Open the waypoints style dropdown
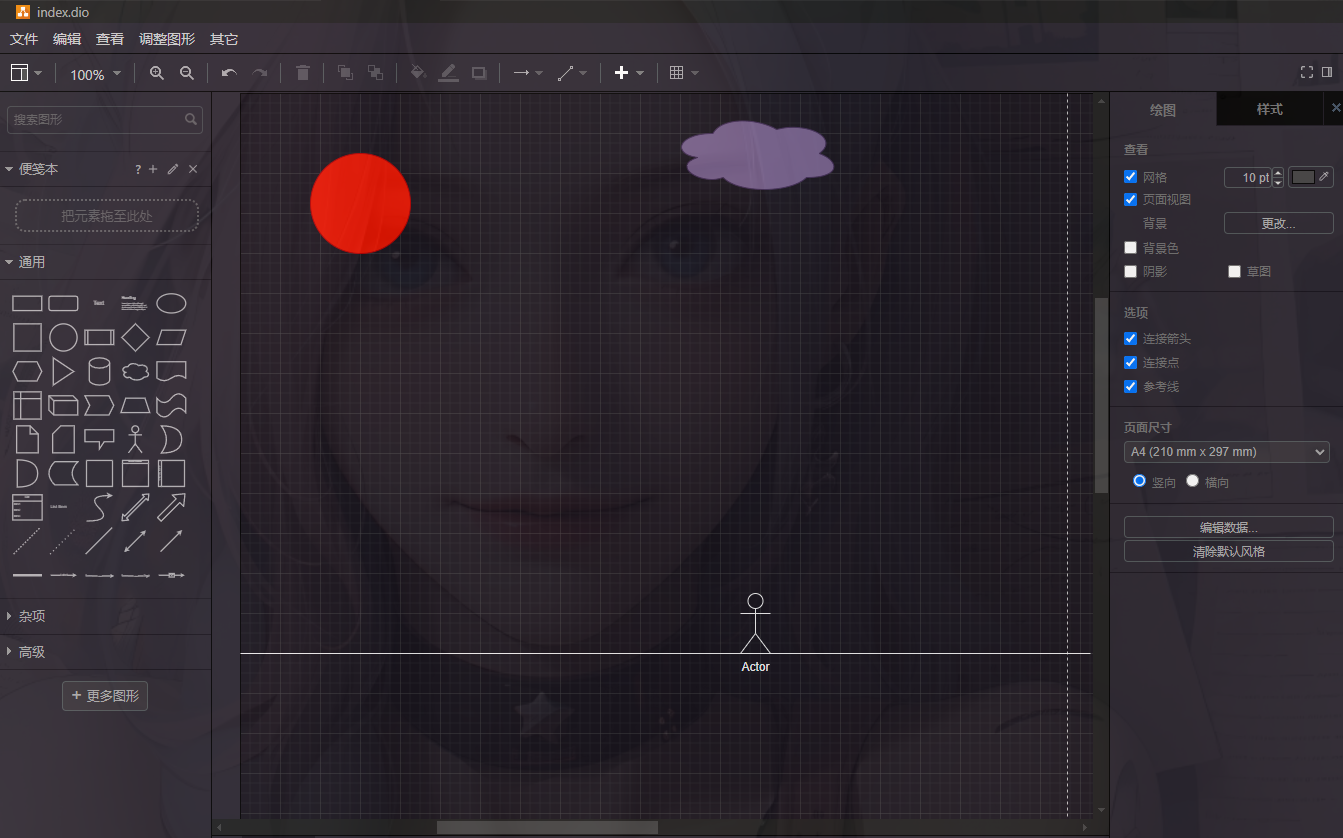Image resolution: width=1343 pixels, height=838 pixels. tap(572, 73)
